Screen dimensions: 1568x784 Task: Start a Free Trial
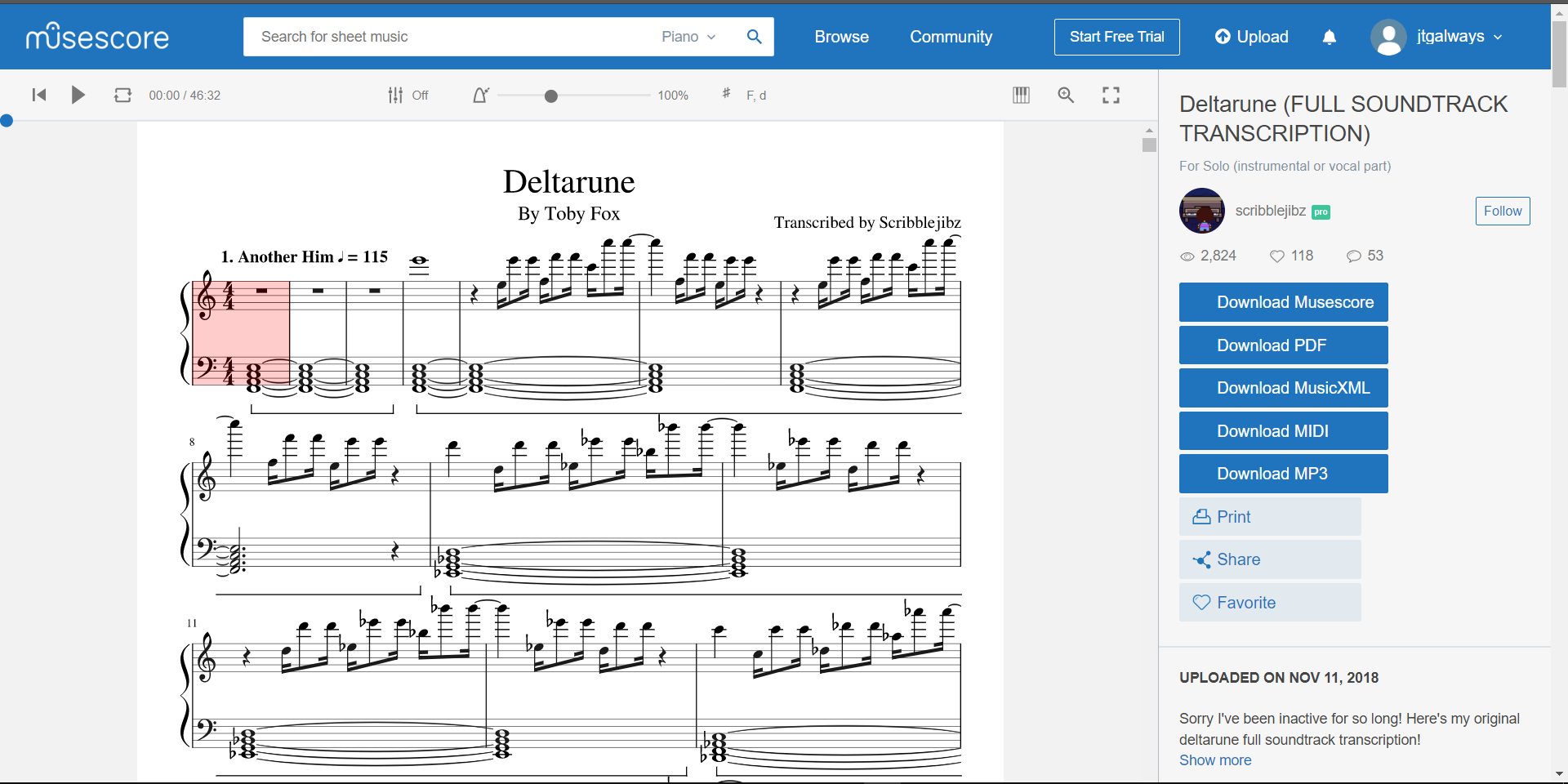tap(1116, 37)
